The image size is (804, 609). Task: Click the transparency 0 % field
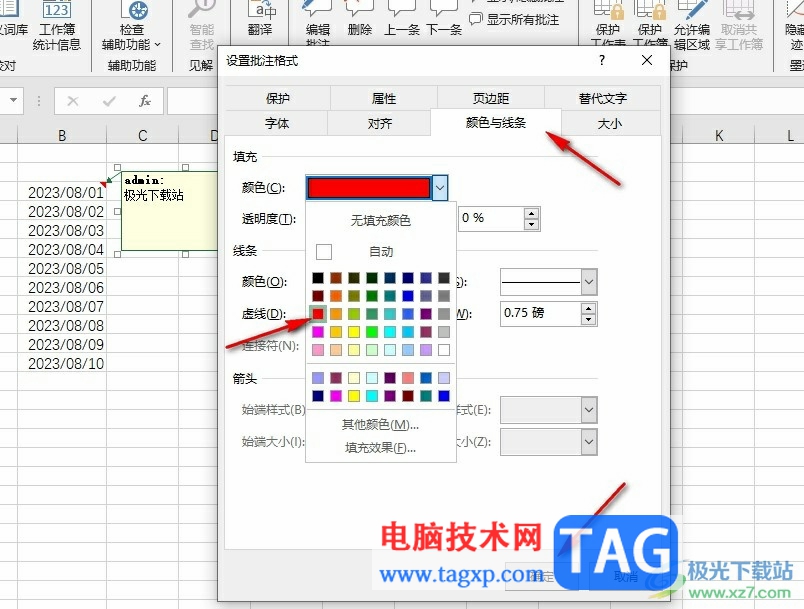pos(491,218)
